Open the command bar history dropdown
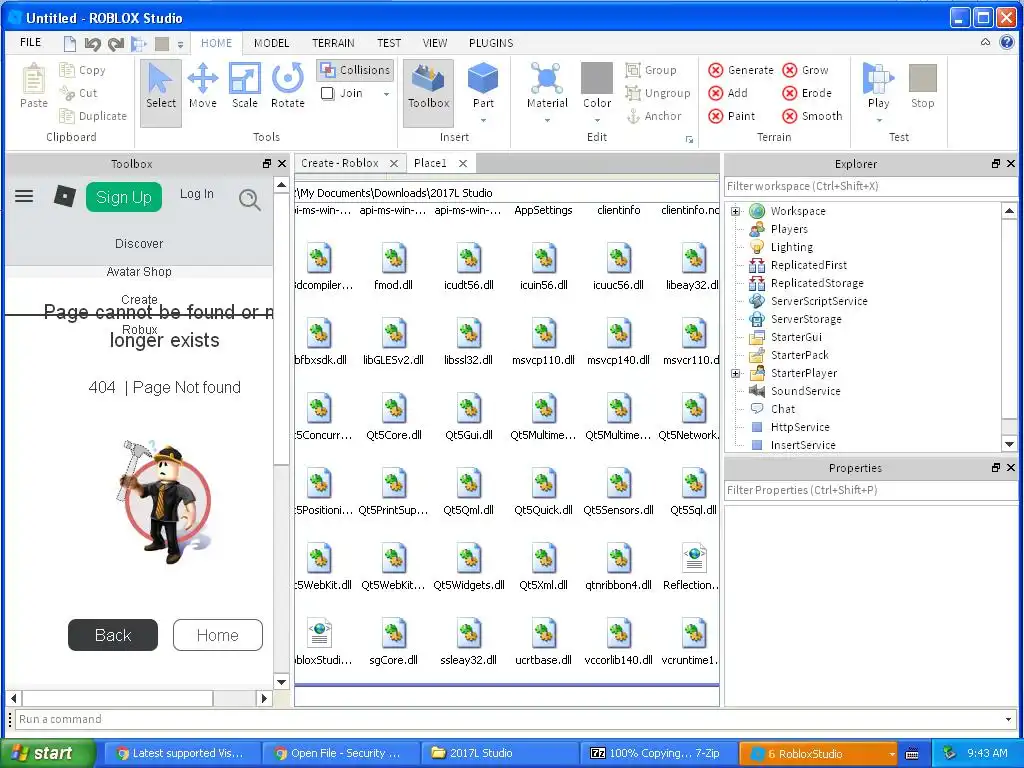The height and width of the screenshot is (768, 1024). tap(1010, 720)
